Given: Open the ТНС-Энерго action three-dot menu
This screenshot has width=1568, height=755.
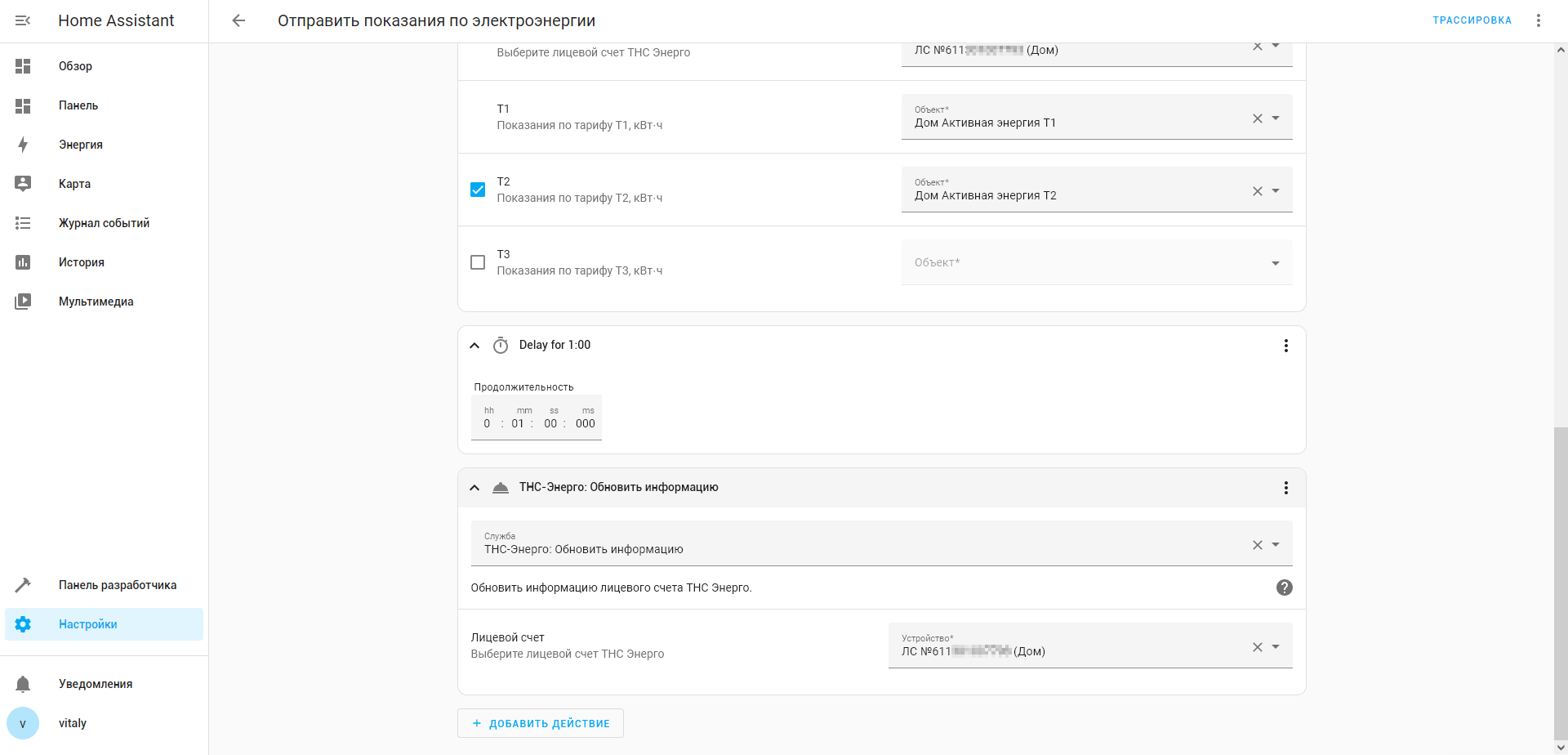Looking at the screenshot, I should pos(1286,488).
